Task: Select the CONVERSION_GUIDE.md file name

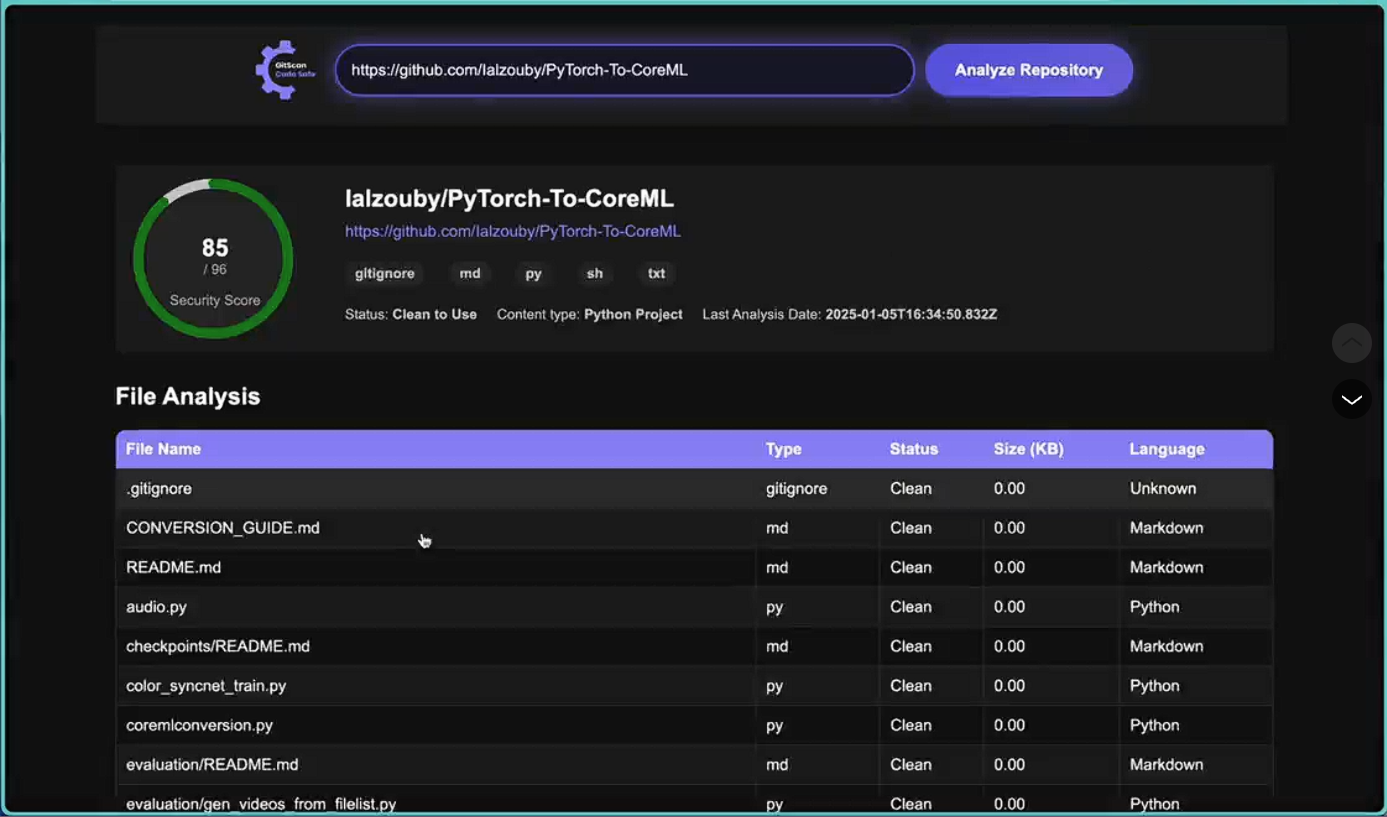Action: pyautogui.click(x=223, y=528)
